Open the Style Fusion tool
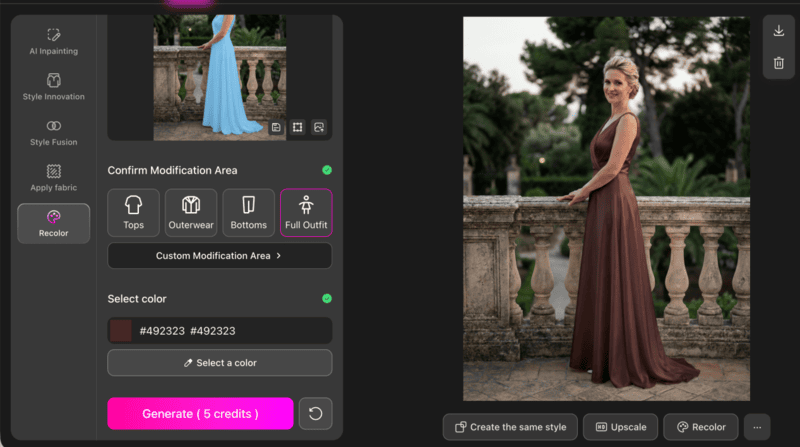 [54, 132]
